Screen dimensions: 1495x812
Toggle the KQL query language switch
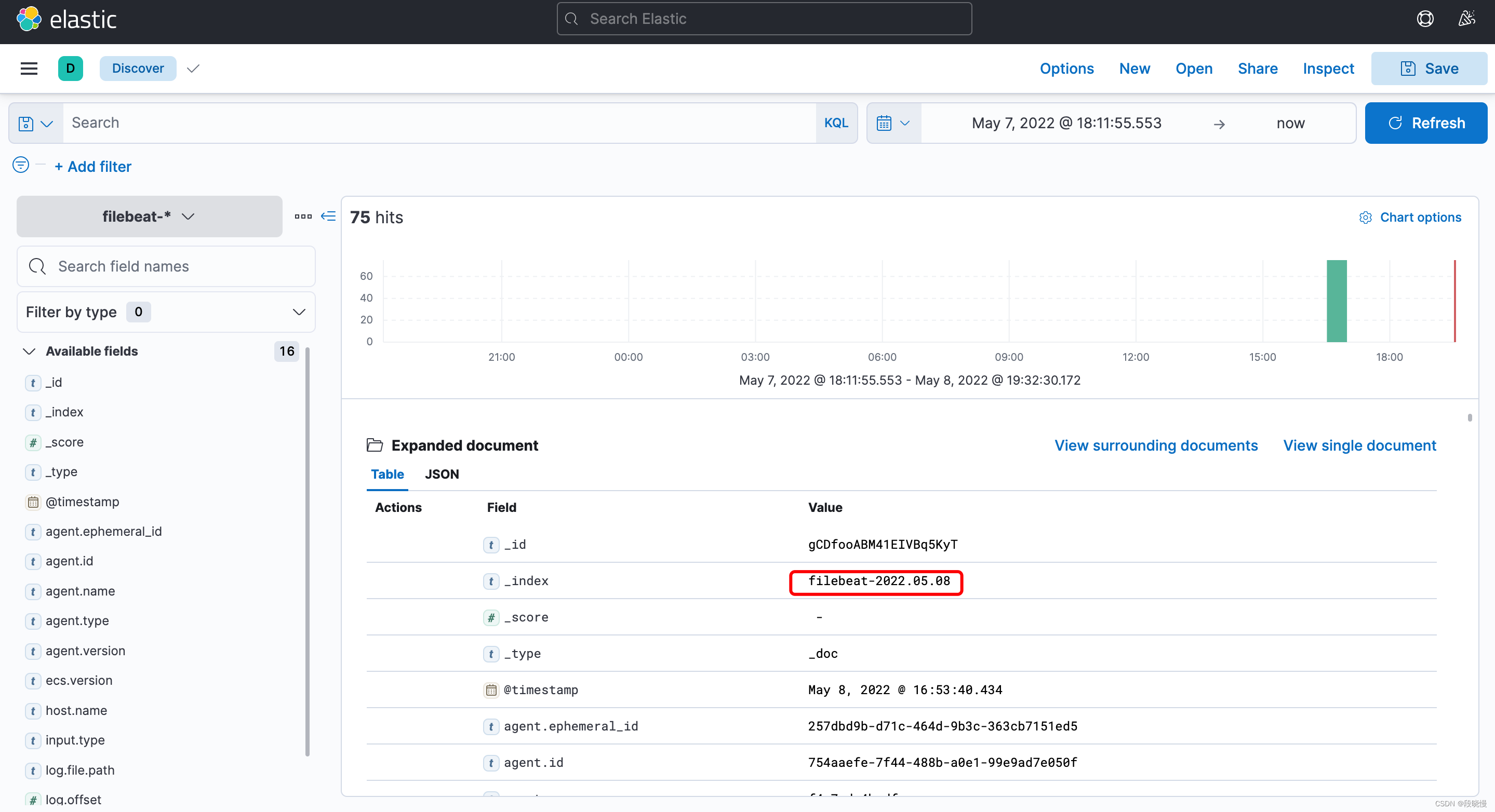[x=836, y=123]
